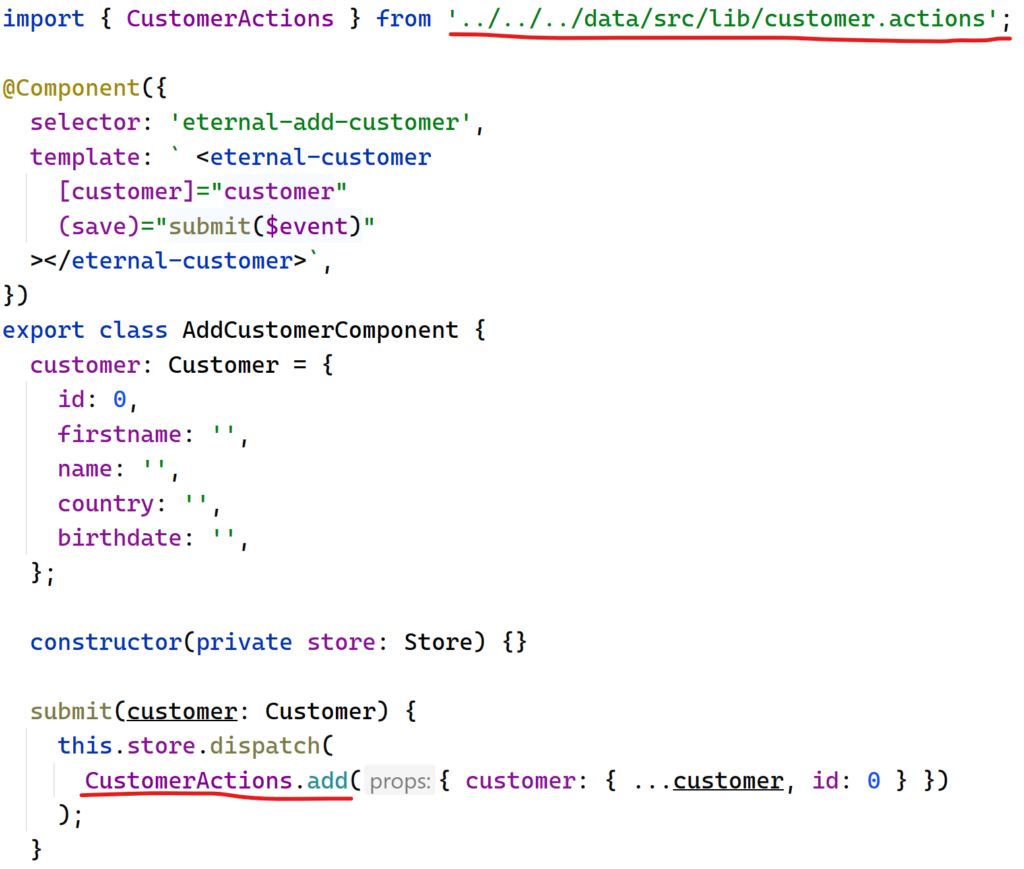Click the selector property name
1024x869 pixels.
[x=85, y=122]
